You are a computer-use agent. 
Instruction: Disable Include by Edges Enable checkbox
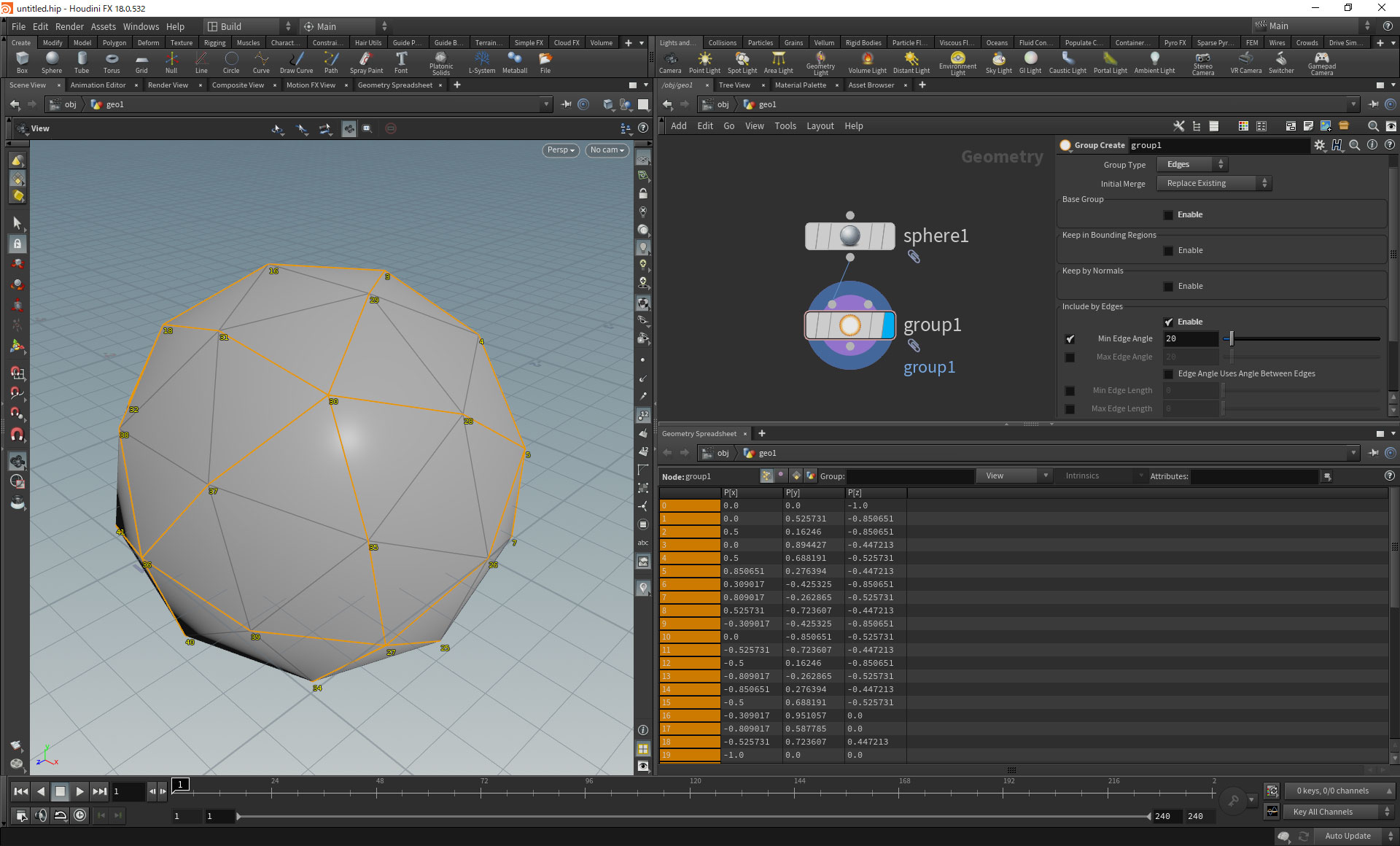1168,322
